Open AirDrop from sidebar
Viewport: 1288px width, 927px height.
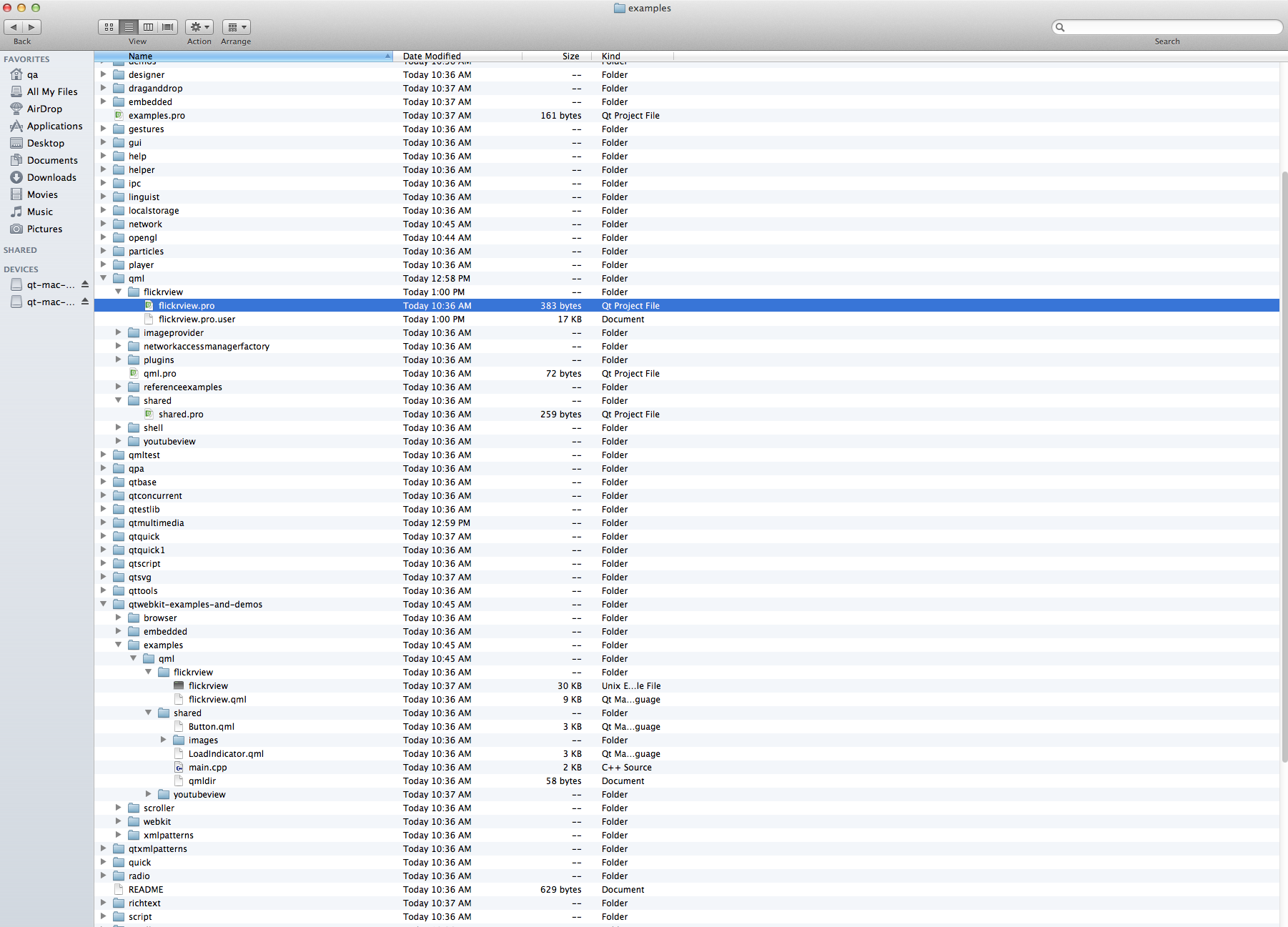(44, 109)
